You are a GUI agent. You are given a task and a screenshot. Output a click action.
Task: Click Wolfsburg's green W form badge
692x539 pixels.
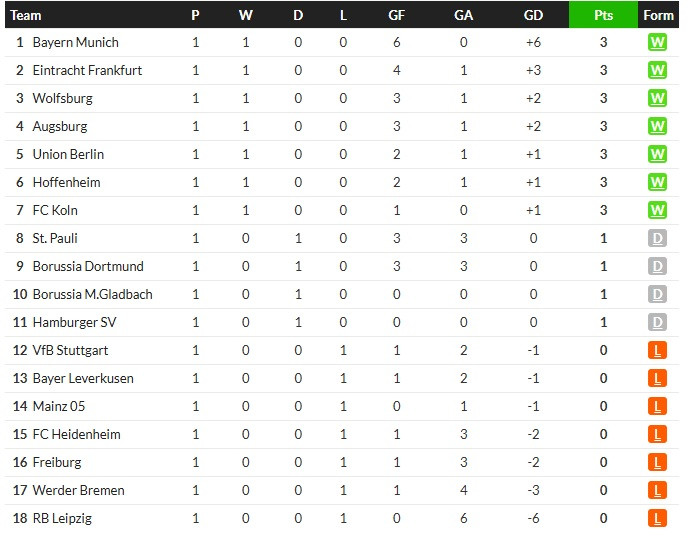[x=657, y=98]
